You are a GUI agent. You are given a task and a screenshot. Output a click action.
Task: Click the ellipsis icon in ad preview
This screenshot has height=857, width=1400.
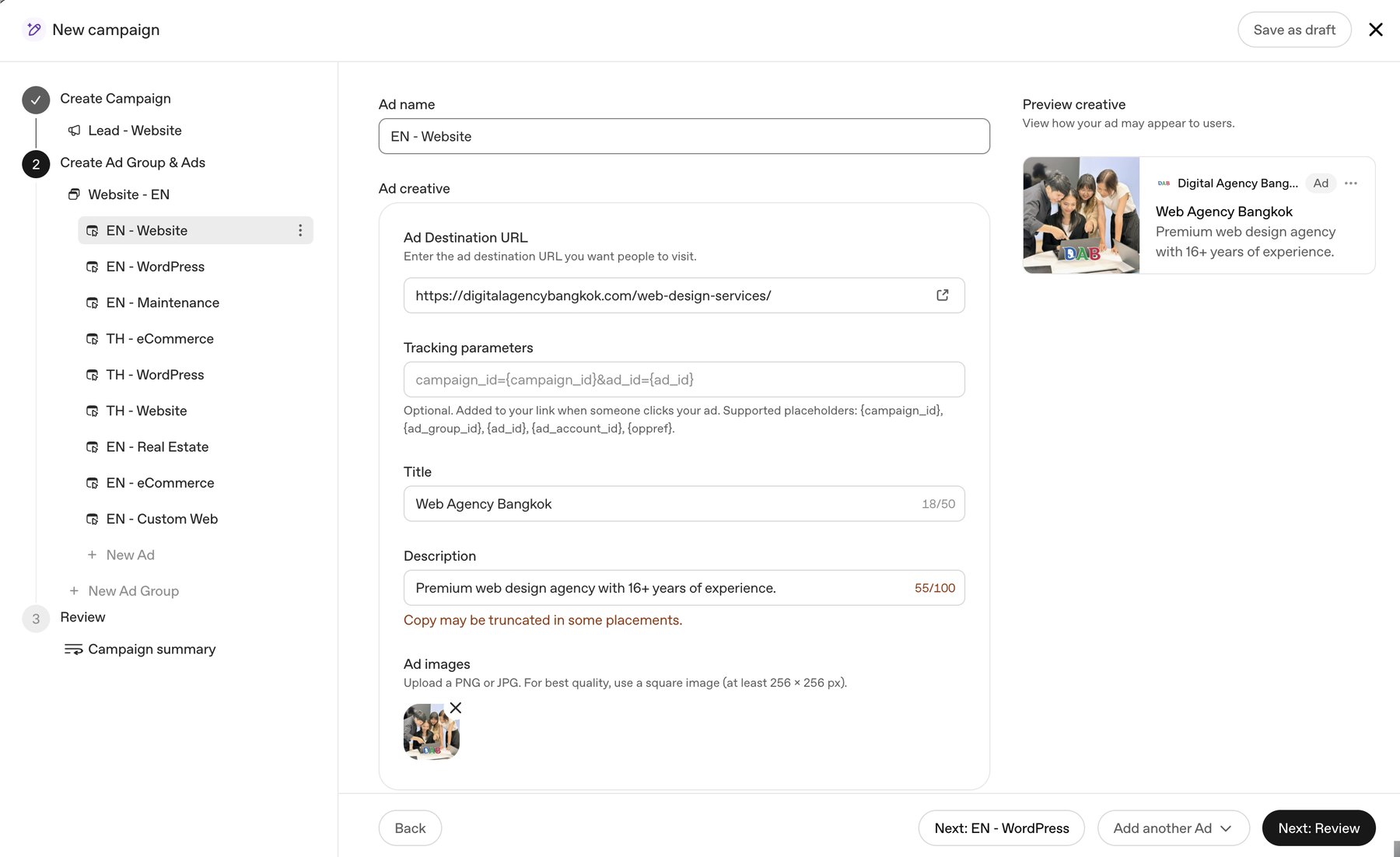pyautogui.click(x=1351, y=184)
